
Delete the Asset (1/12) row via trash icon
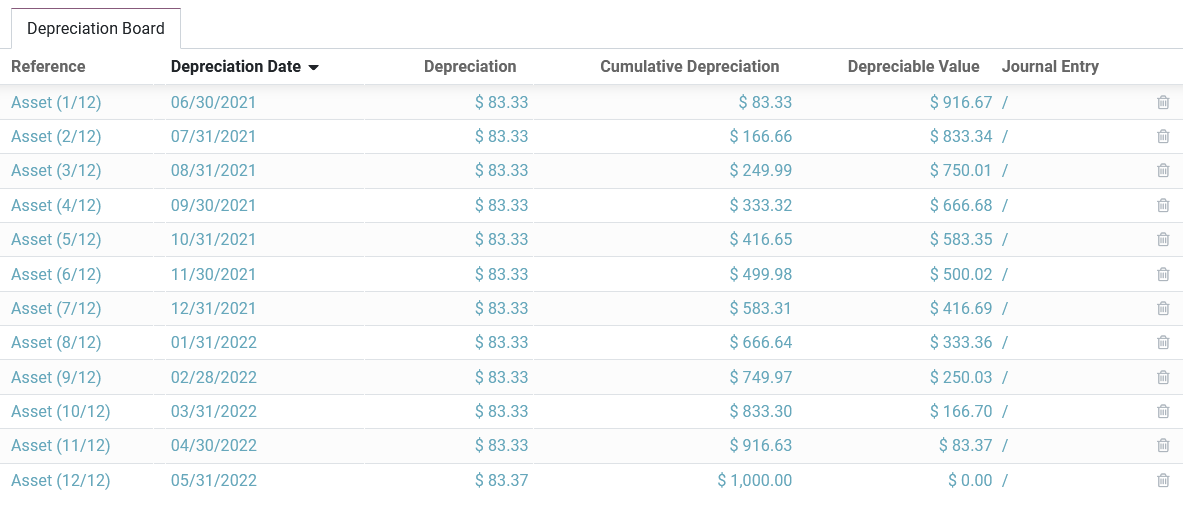click(1163, 102)
